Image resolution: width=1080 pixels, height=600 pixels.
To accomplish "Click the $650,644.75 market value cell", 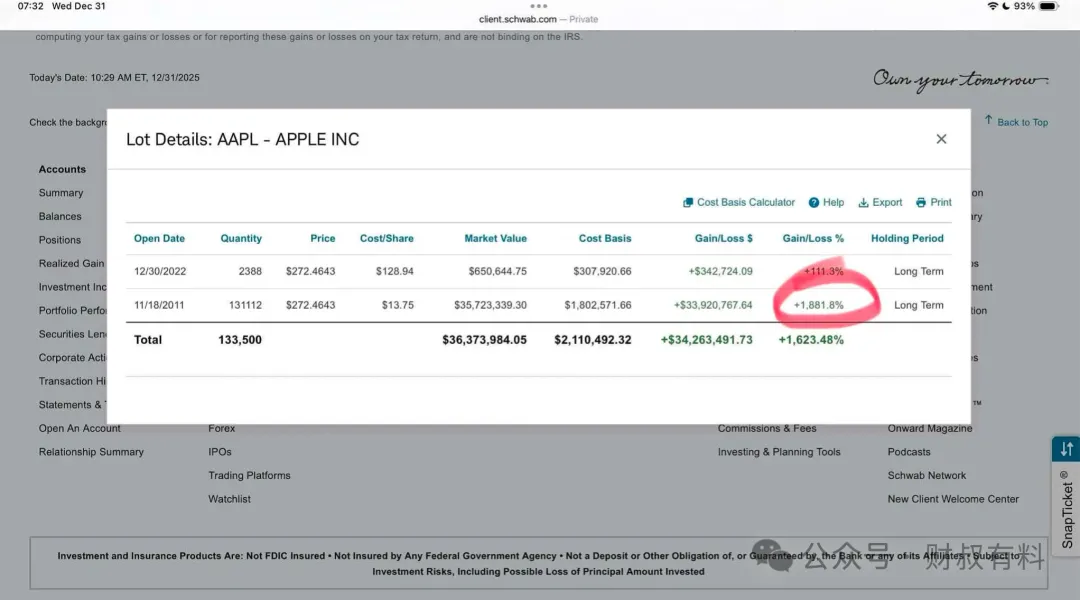I will pos(497,271).
